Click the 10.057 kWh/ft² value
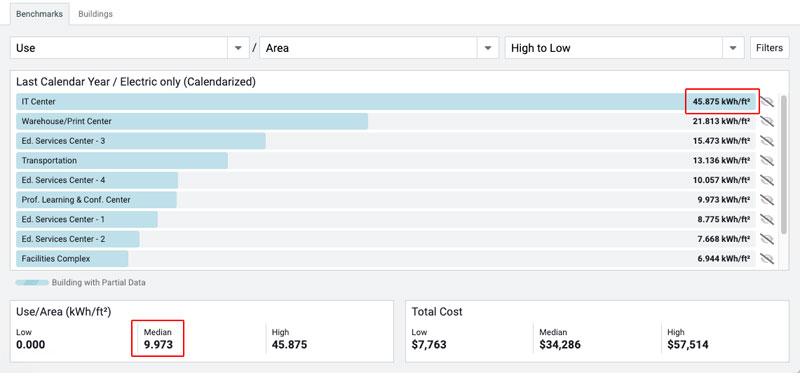 coord(721,180)
